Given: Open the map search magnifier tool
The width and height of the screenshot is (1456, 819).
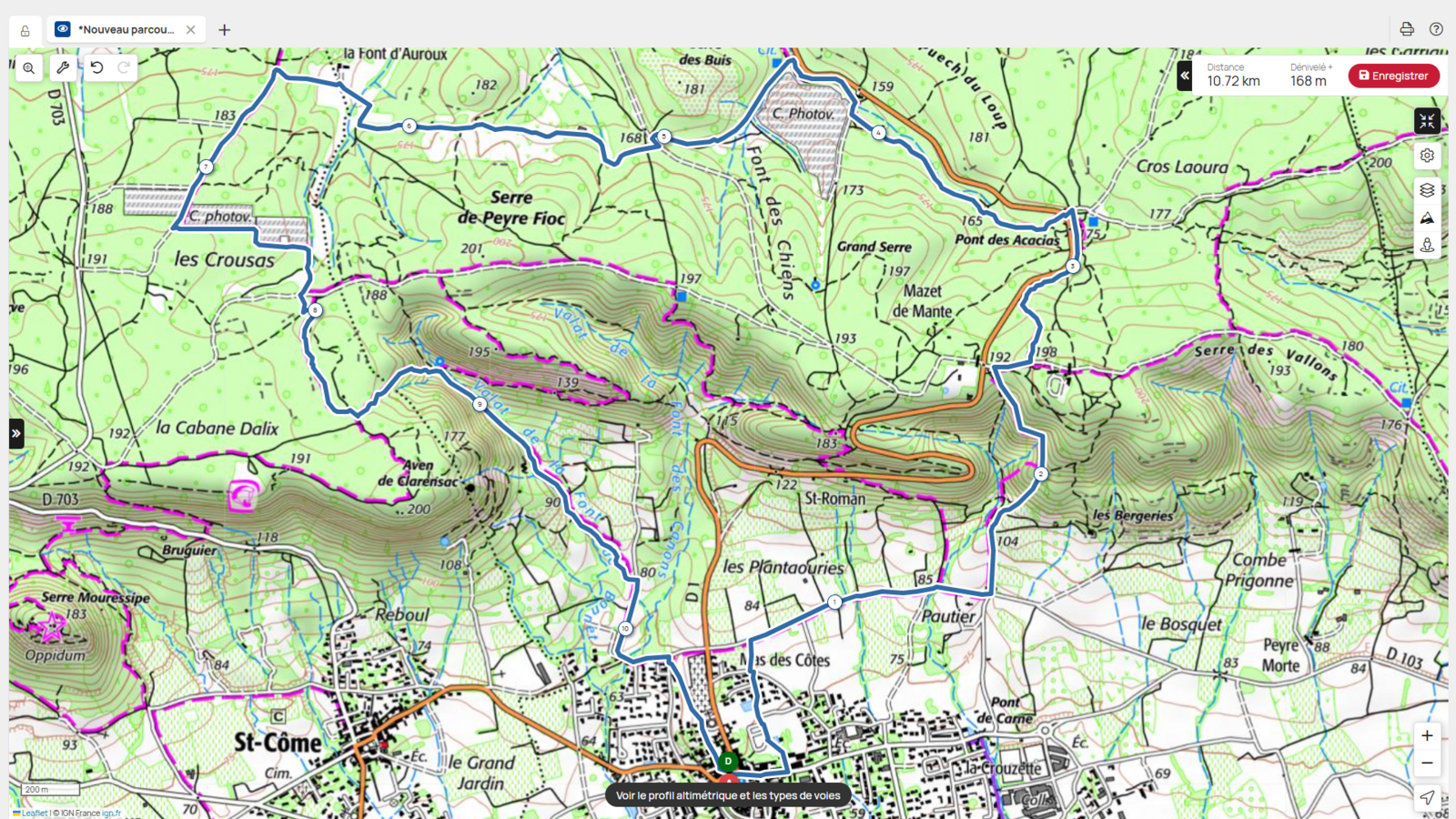Looking at the screenshot, I should point(29,68).
